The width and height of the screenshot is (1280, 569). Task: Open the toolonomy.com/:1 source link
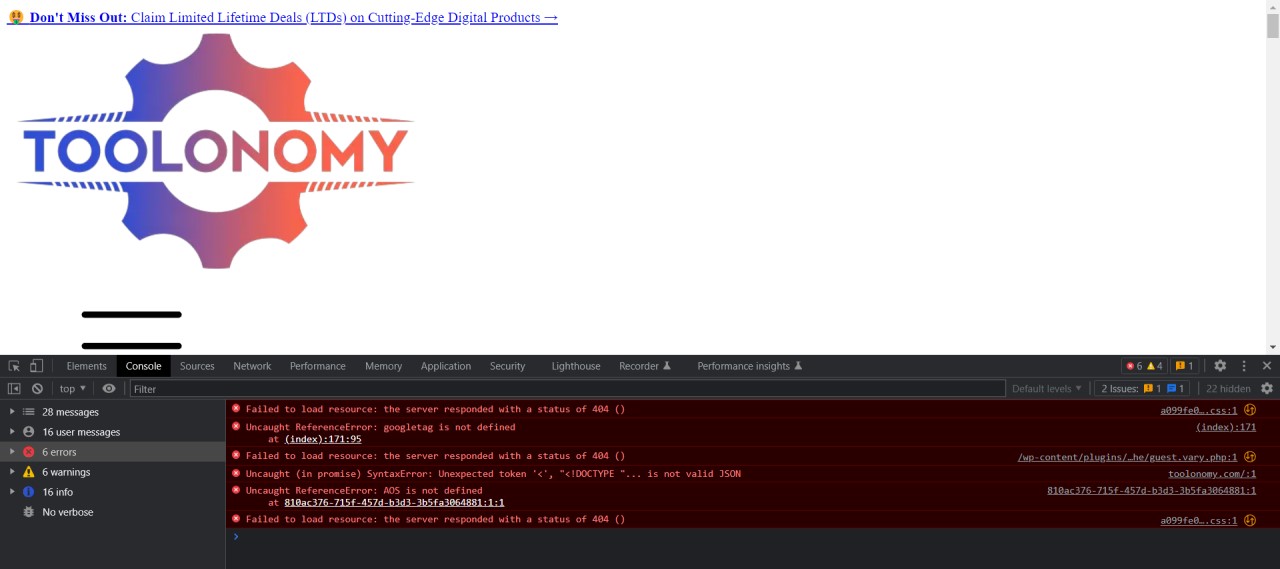point(1212,474)
